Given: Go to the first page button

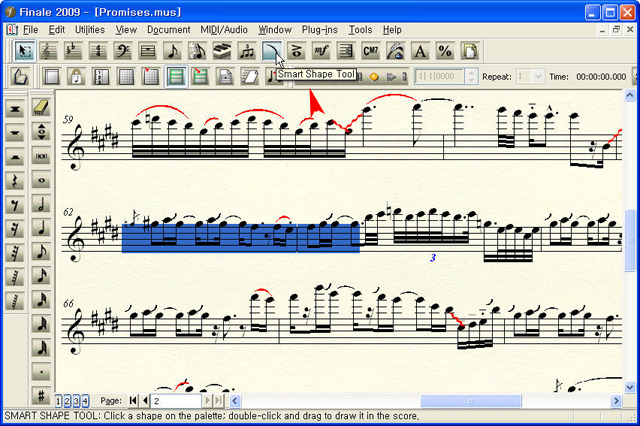Looking at the screenshot, I should (x=133, y=401).
